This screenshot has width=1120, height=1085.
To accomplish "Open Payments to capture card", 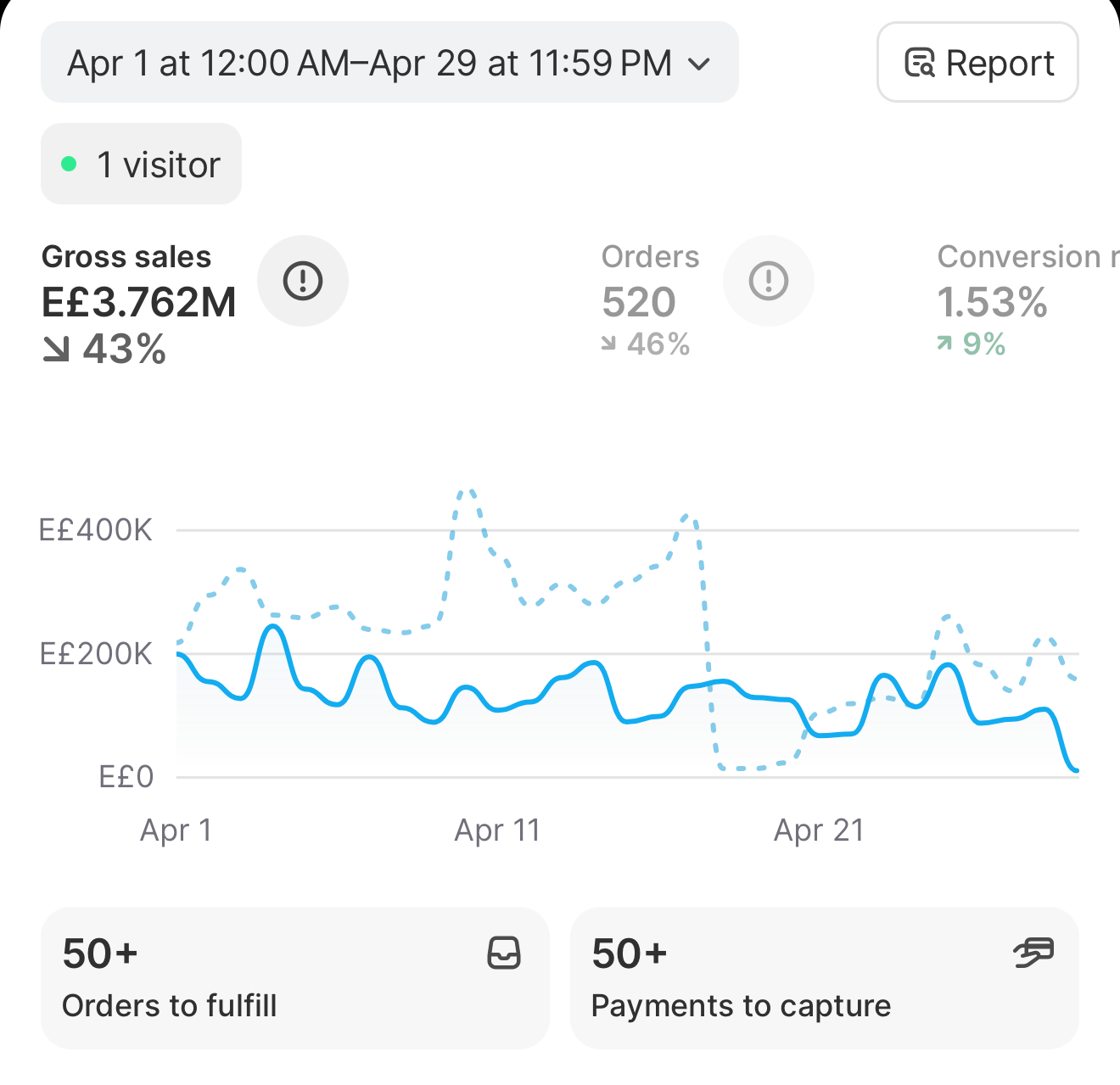I will 824,978.
